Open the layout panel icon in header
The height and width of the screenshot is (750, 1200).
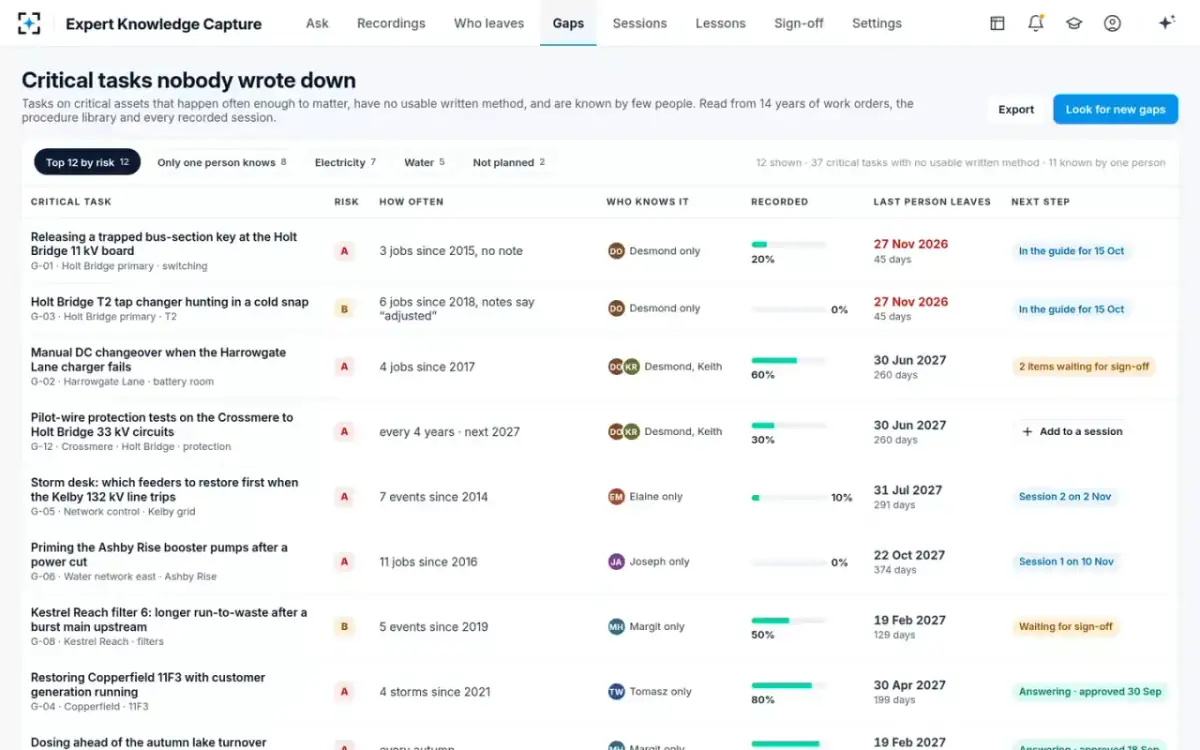[x=997, y=23]
